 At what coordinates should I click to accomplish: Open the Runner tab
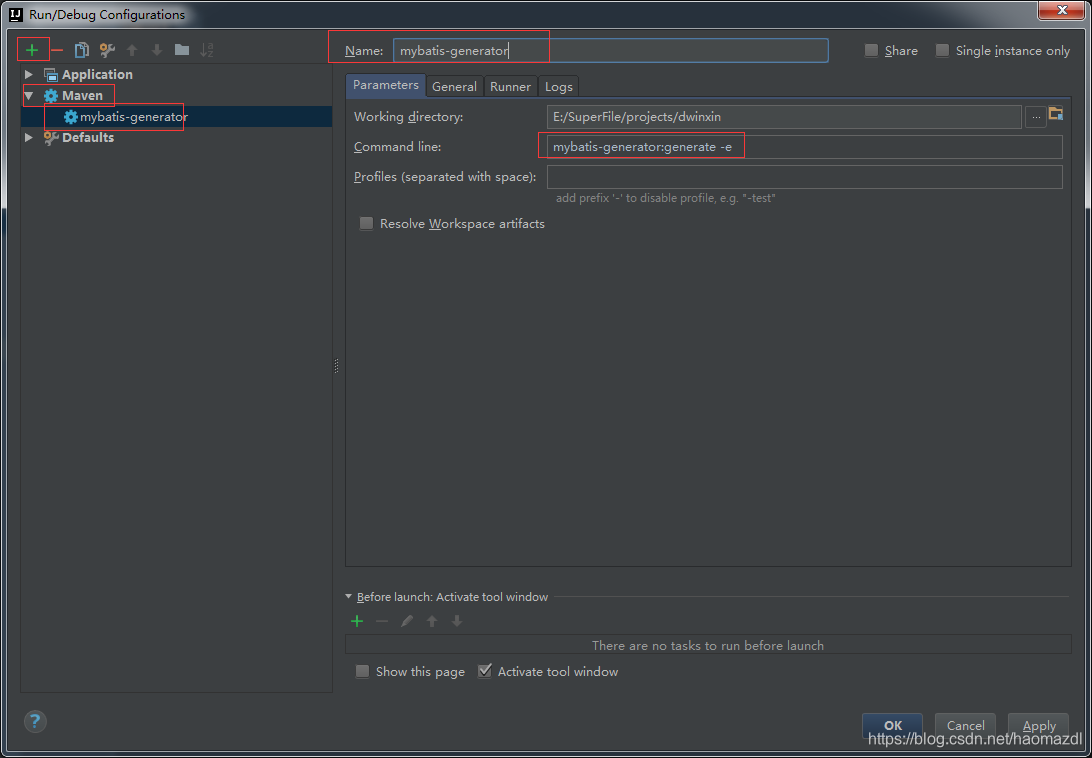pos(510,86)
